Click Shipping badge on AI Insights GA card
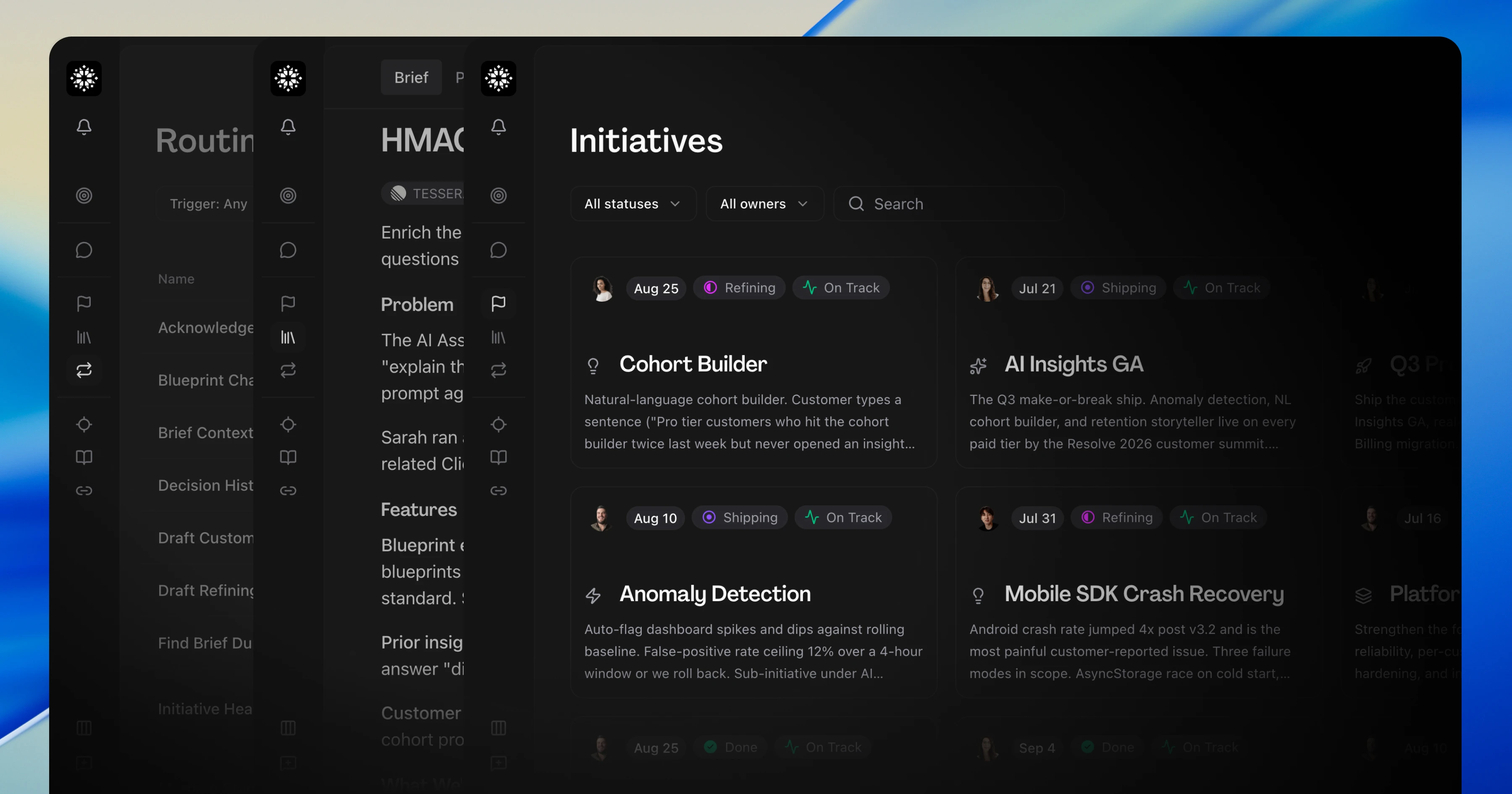Screen dimensions: 1512x794 (x=1118, y=288)
